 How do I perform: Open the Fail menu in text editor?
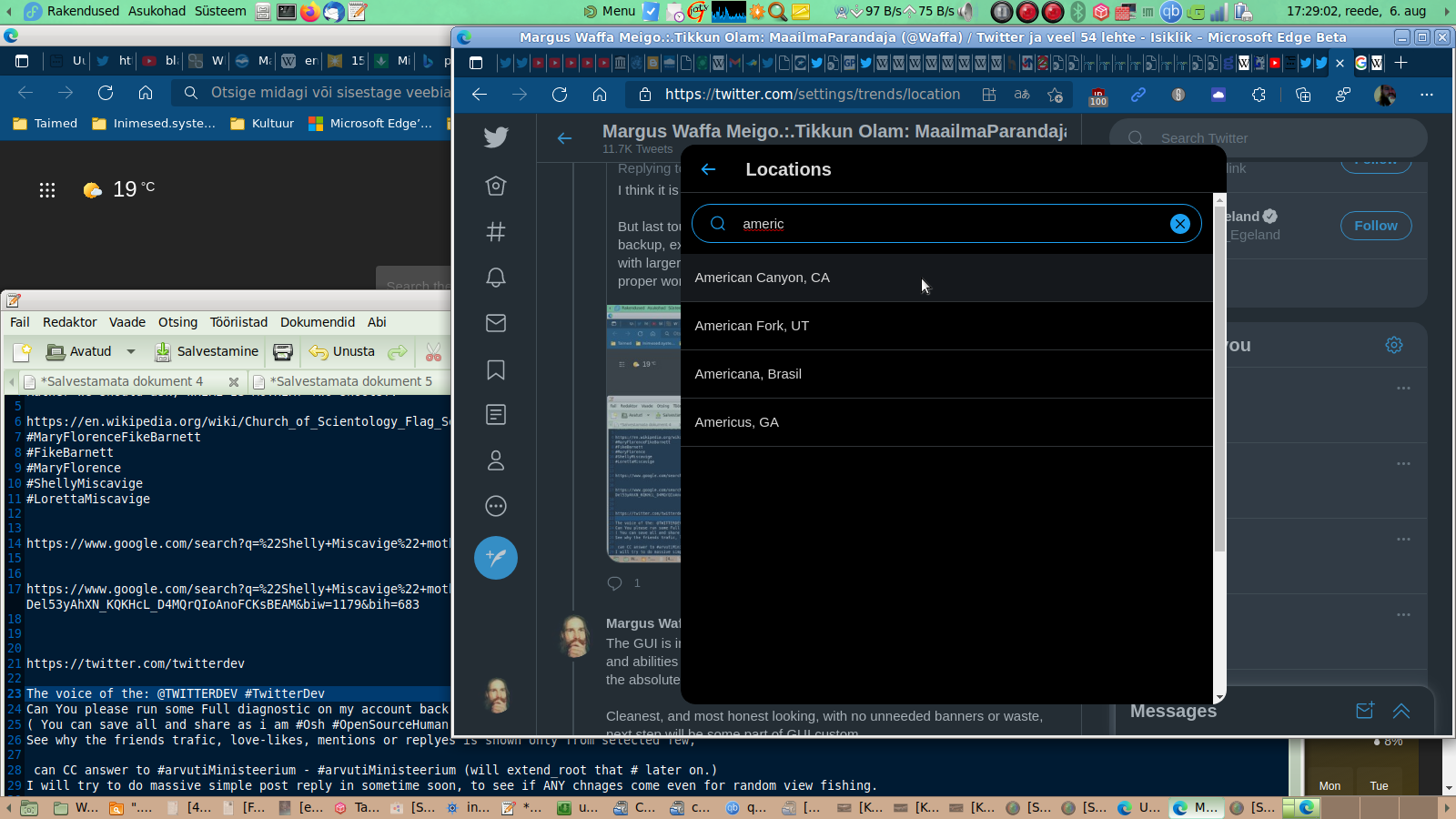20,322
